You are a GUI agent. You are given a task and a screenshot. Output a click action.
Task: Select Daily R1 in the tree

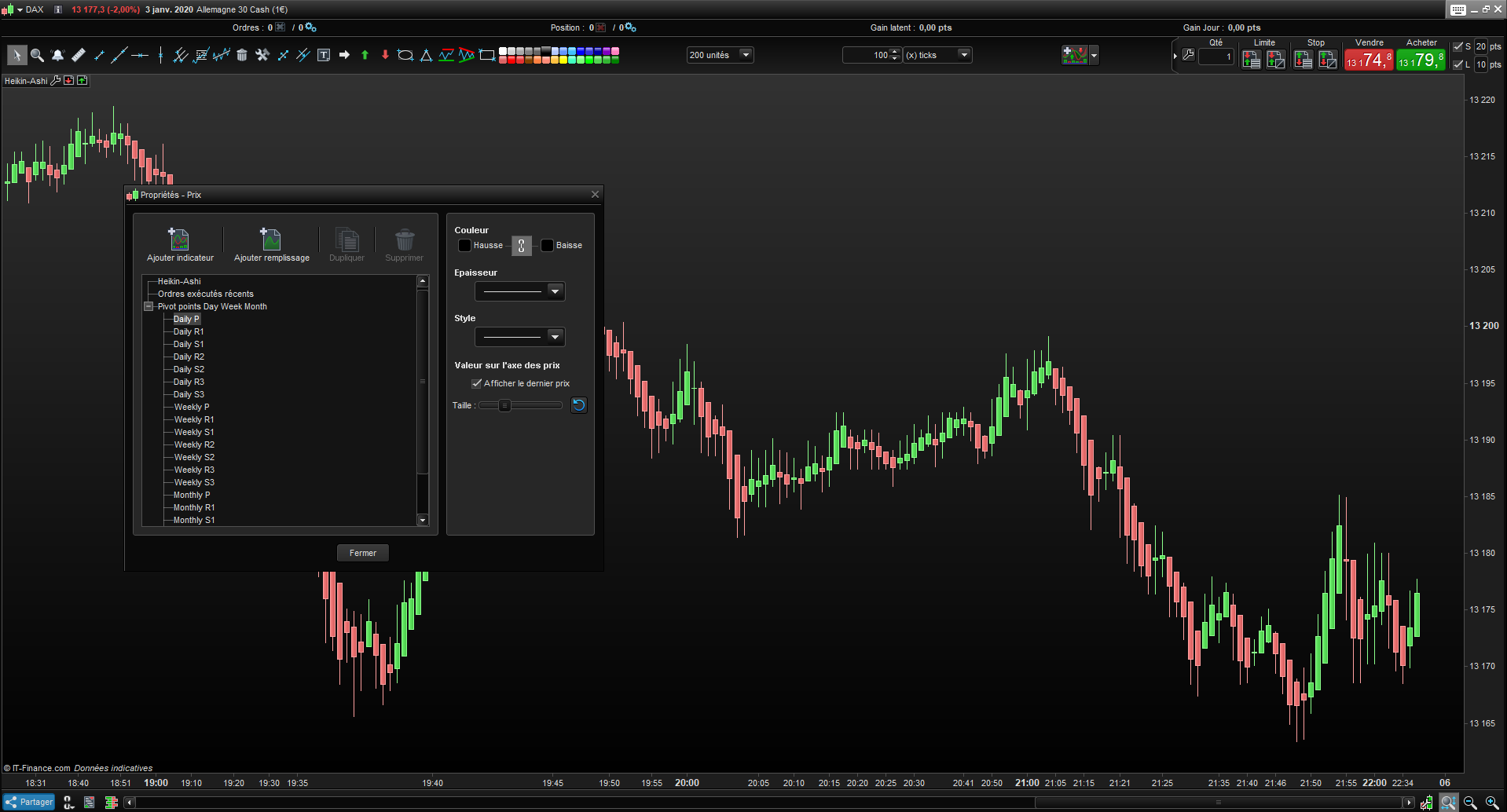[x=189, y=331]
